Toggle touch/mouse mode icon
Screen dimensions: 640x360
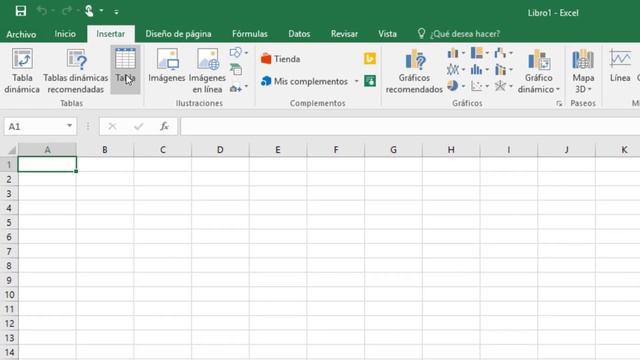89,11
